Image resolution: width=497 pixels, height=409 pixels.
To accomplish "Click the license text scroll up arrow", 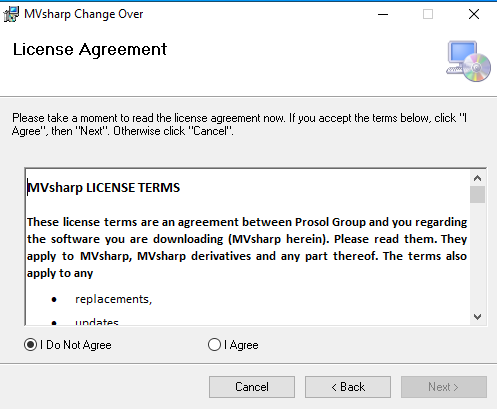I will pos(477,178).
